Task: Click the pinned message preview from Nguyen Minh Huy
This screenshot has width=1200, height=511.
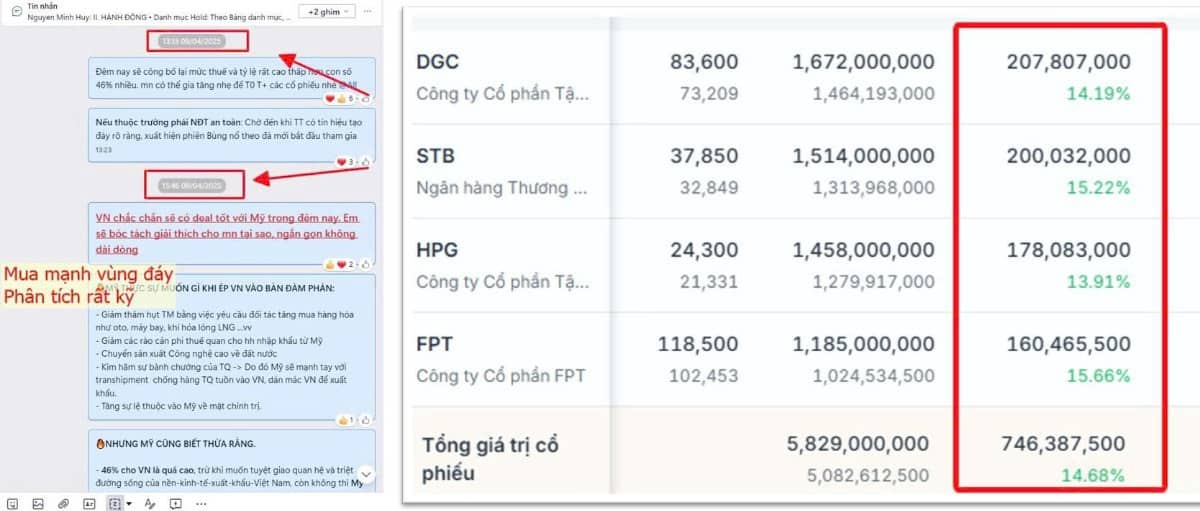Action: click(x=150, y=17)
